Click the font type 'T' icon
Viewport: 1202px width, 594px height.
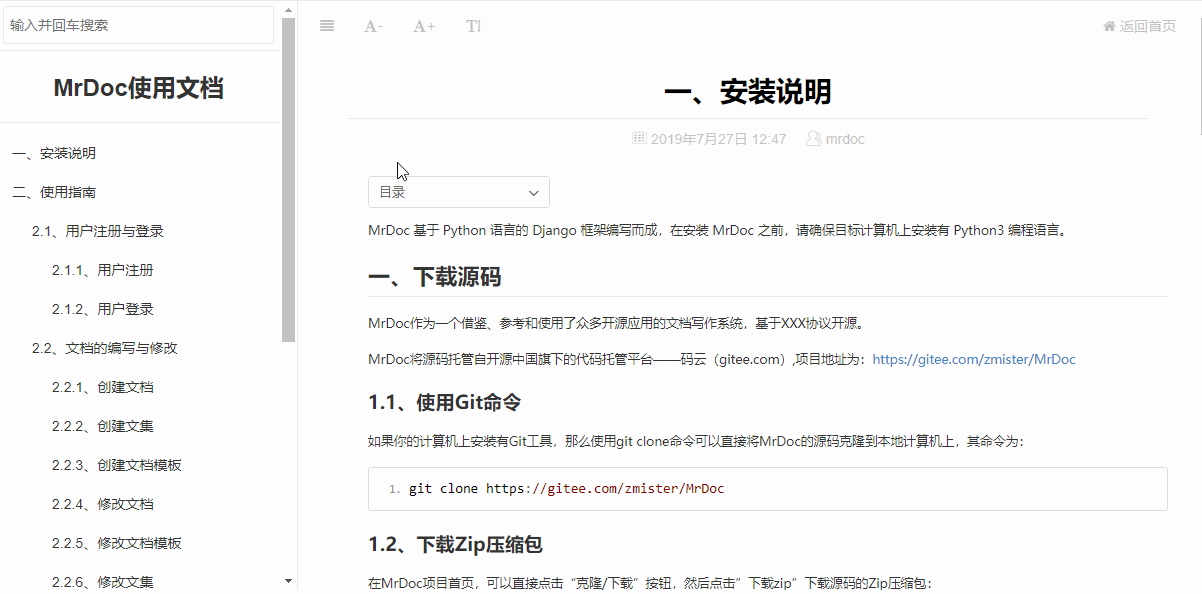473,26
